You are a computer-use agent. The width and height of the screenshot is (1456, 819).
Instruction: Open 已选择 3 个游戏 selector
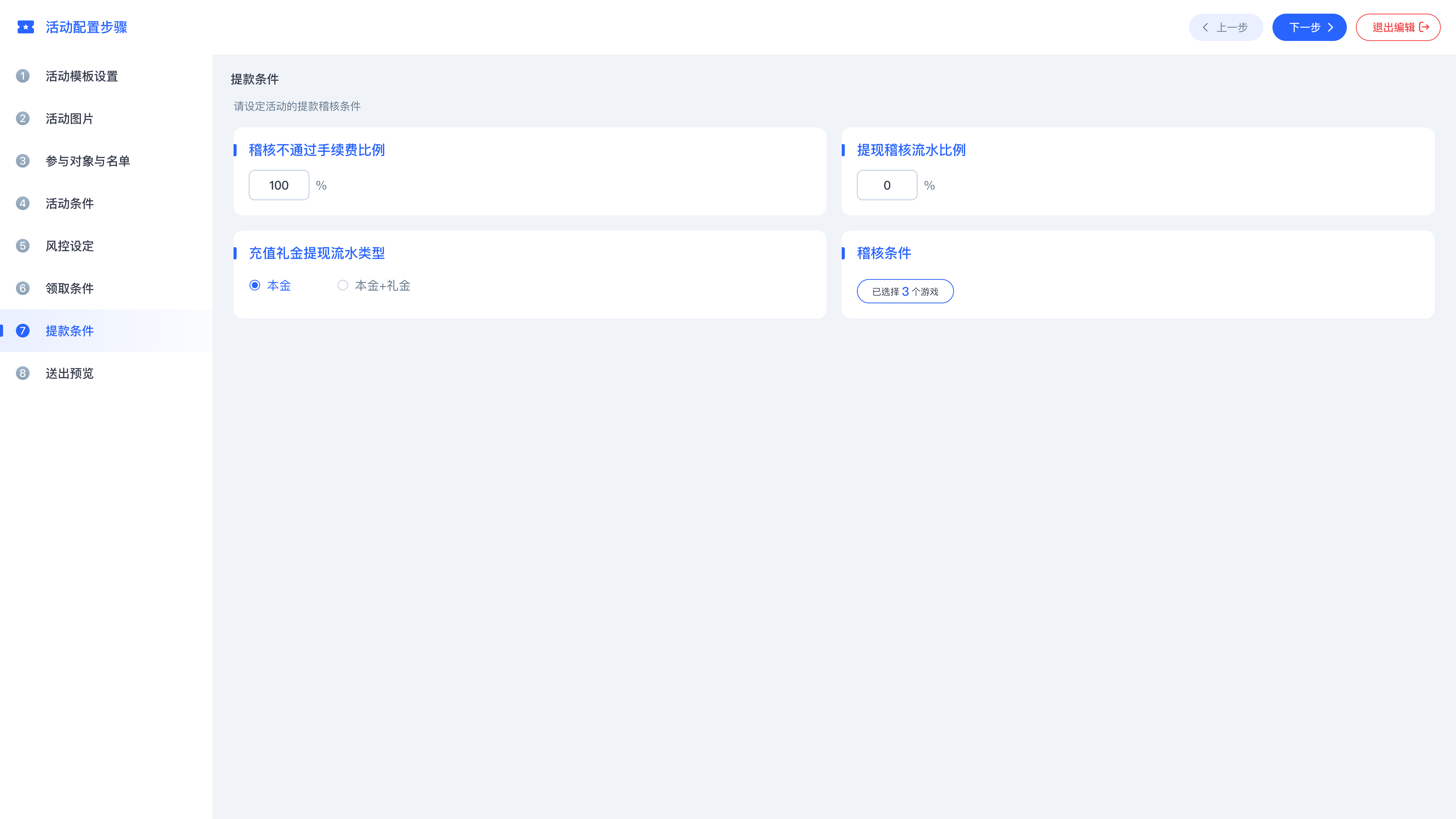905,291
